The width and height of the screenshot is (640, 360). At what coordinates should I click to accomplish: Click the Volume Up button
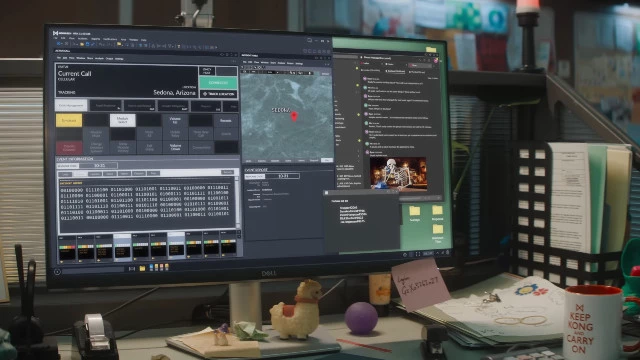tap(175, 120)
